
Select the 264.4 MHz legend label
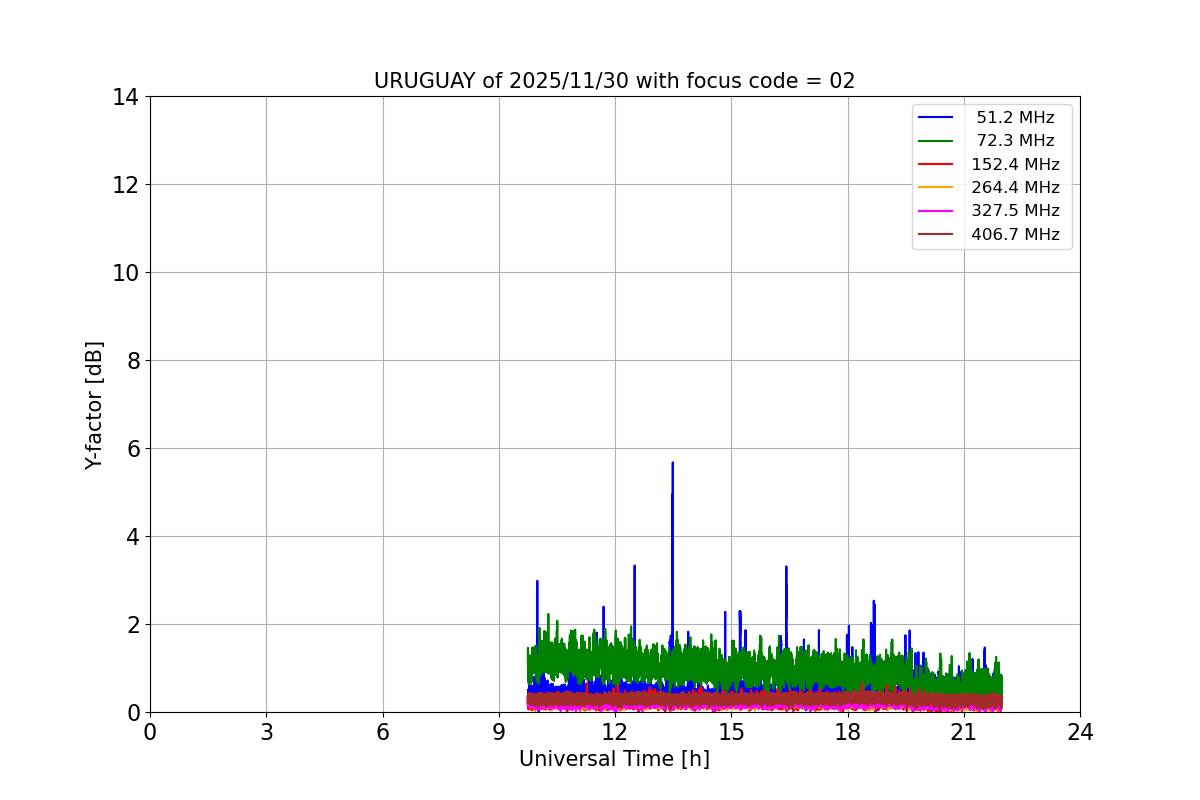coord(1015,187)
